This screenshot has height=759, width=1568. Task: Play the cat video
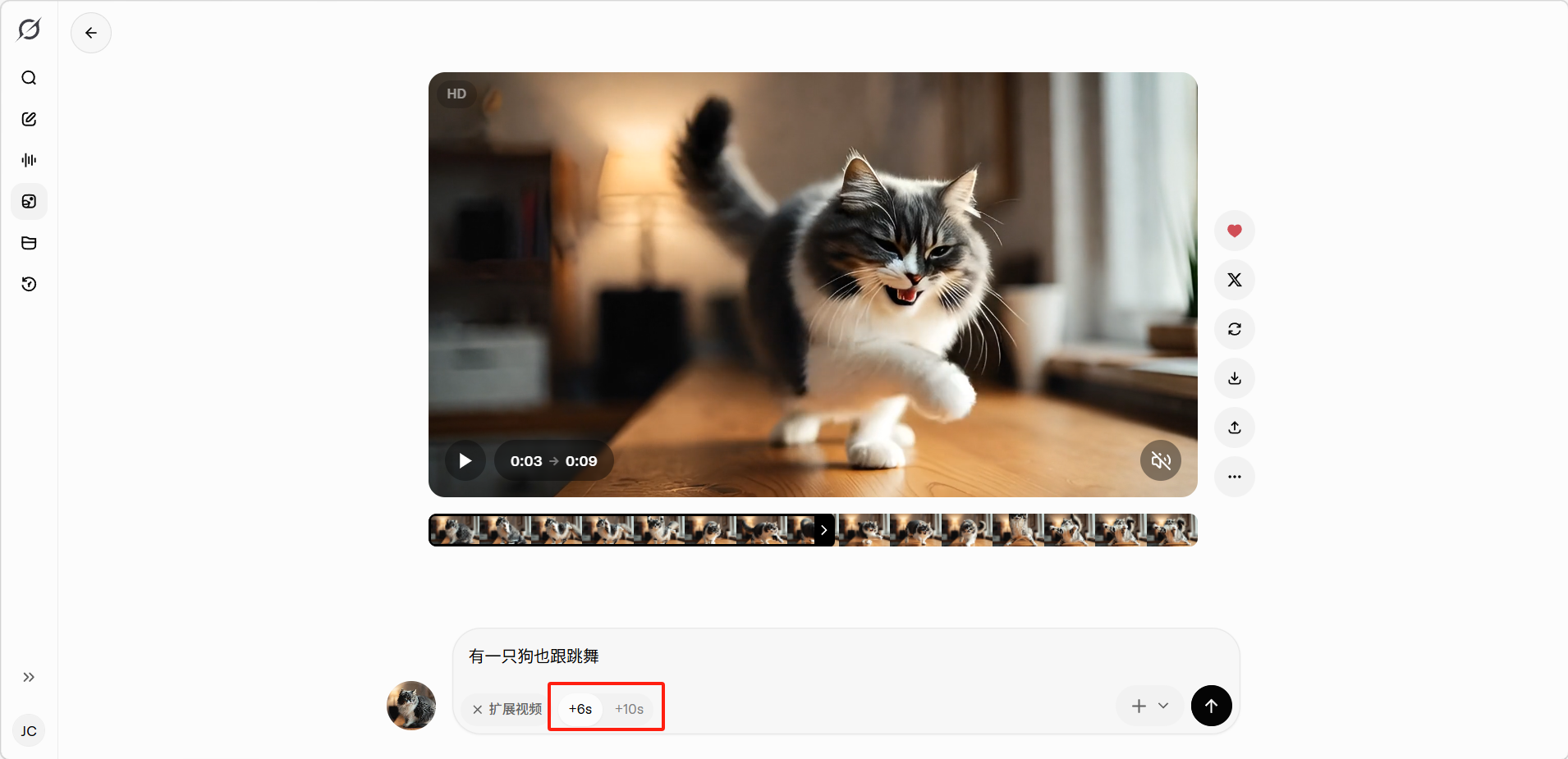click(x=465, y=460)
